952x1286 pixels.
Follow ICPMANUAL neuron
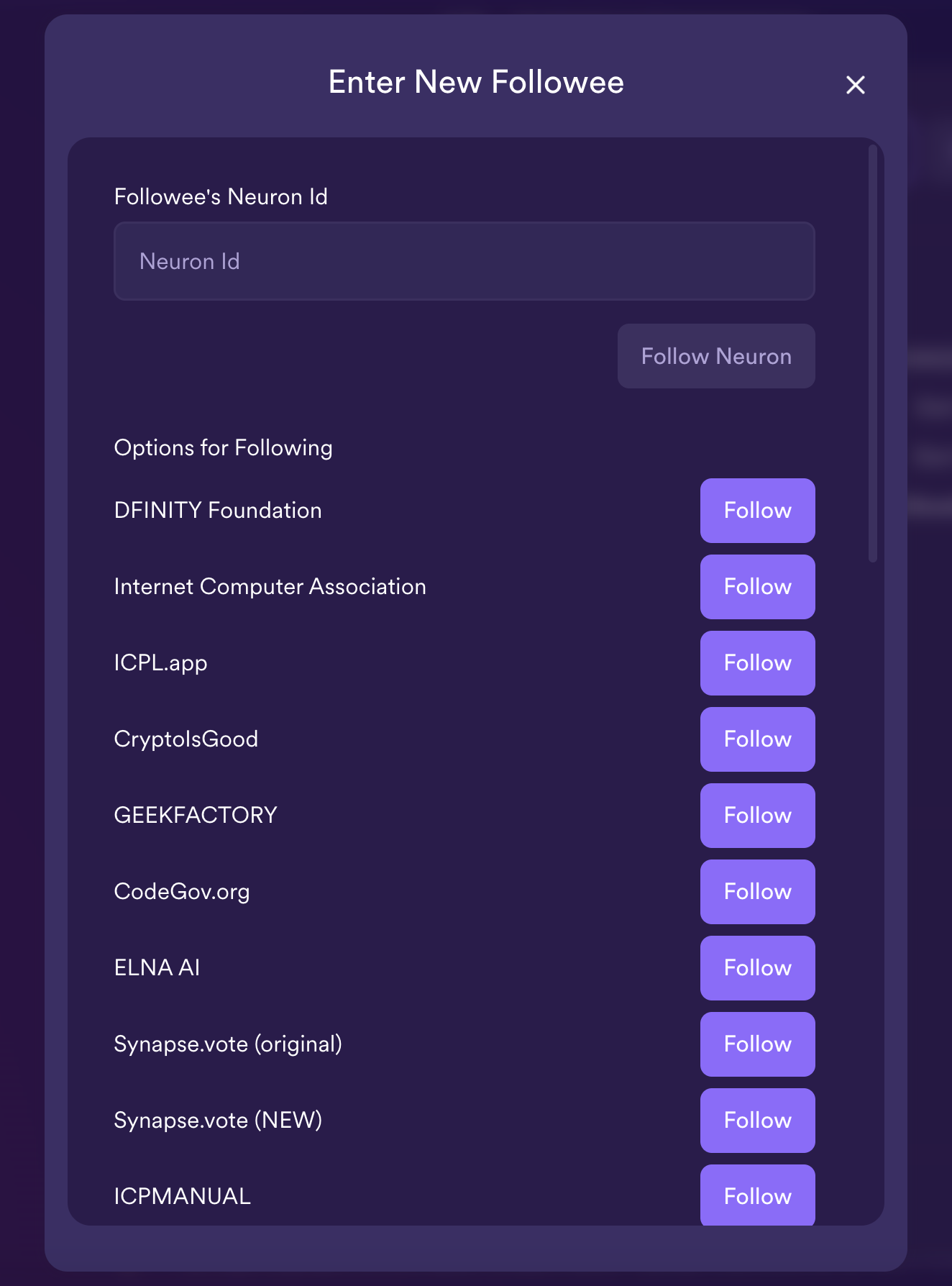coord(757,1195)
